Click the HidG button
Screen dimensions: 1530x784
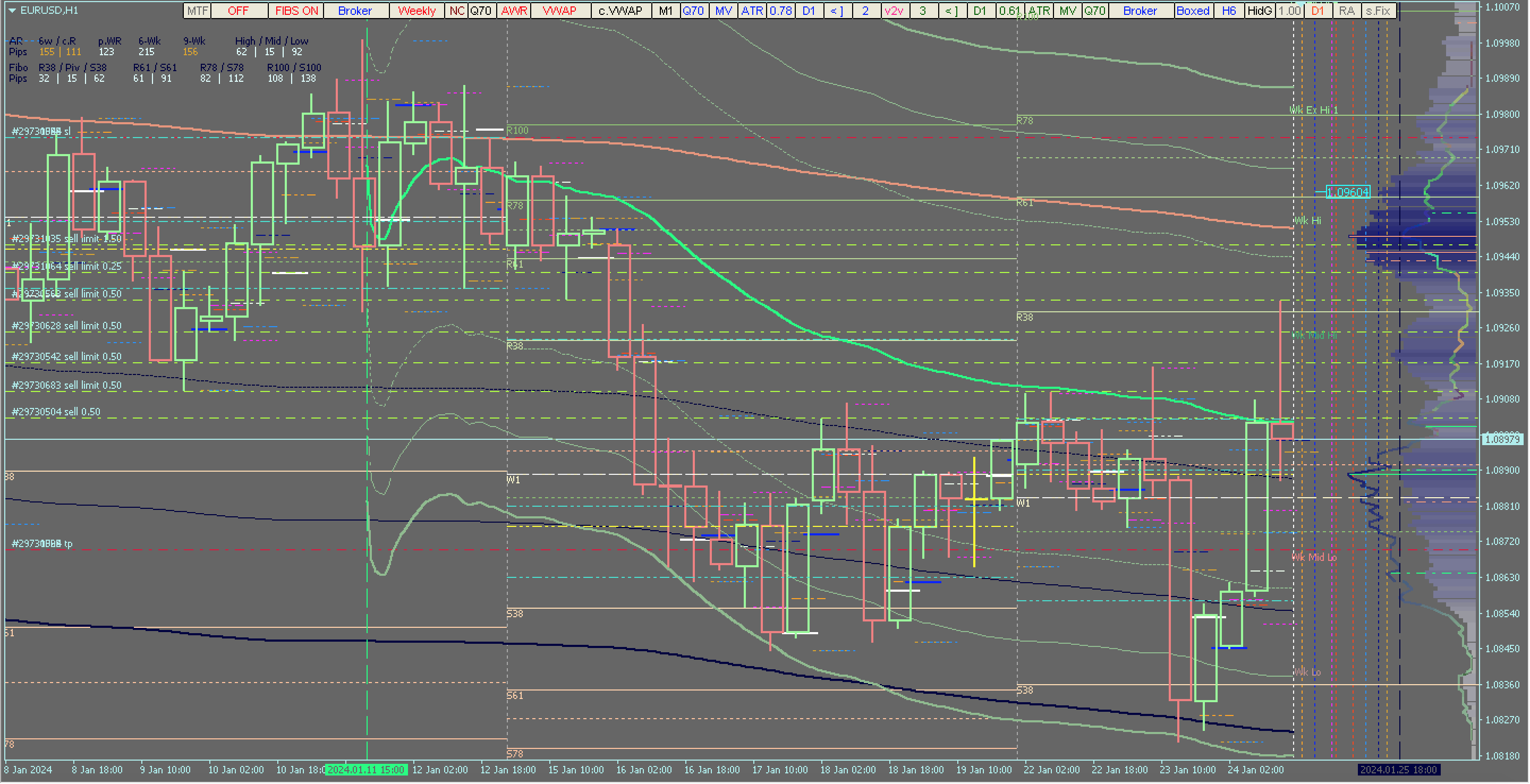point(1260,11)
